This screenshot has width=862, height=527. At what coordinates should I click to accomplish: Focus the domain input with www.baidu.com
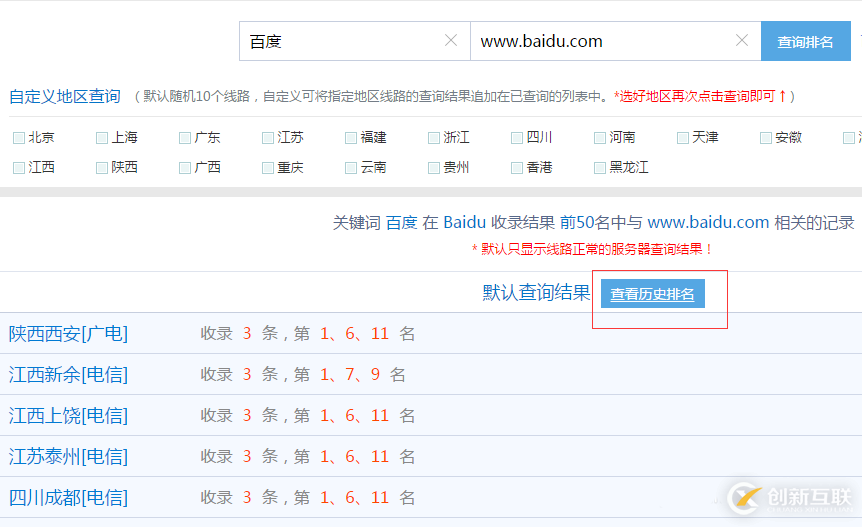coord(616,41)
